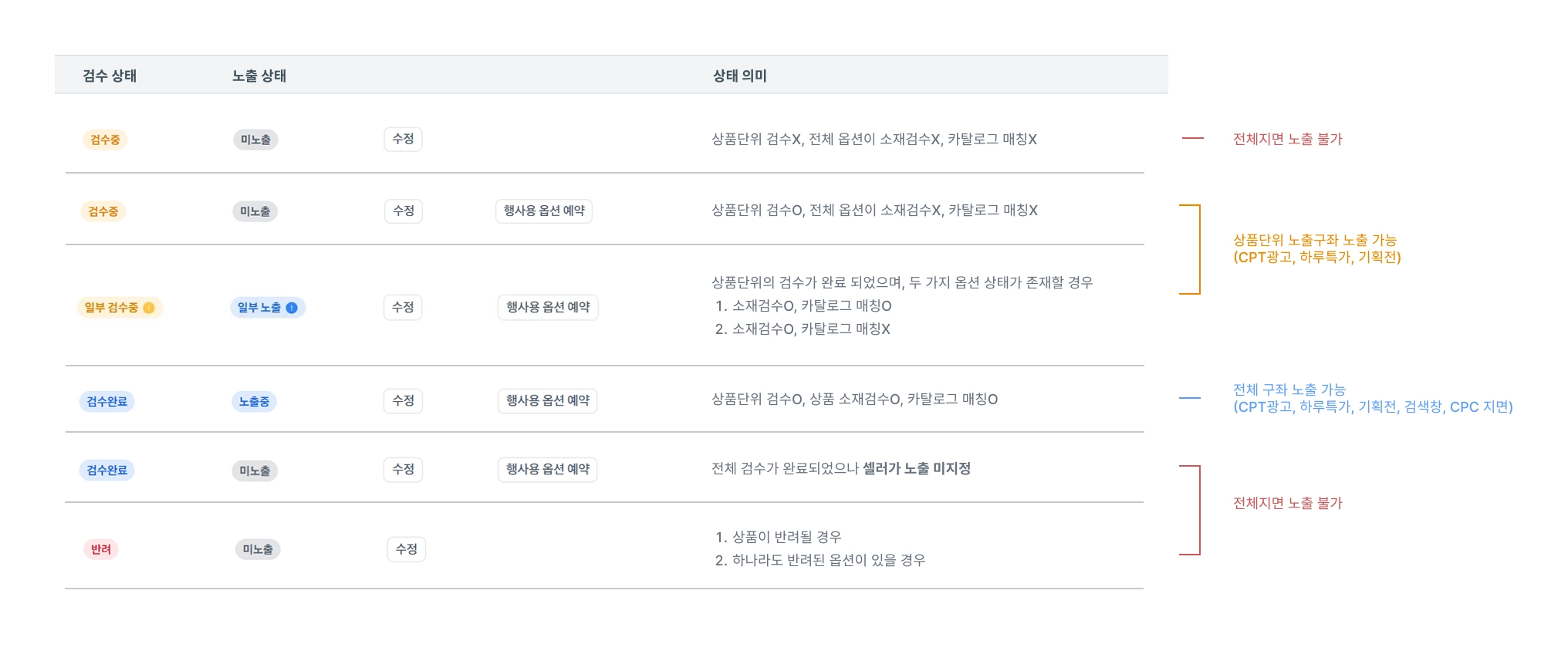This screenshot has height=651, width=1568.
Task: Select the blue 노출중 status badge
Action: [254, 402]
